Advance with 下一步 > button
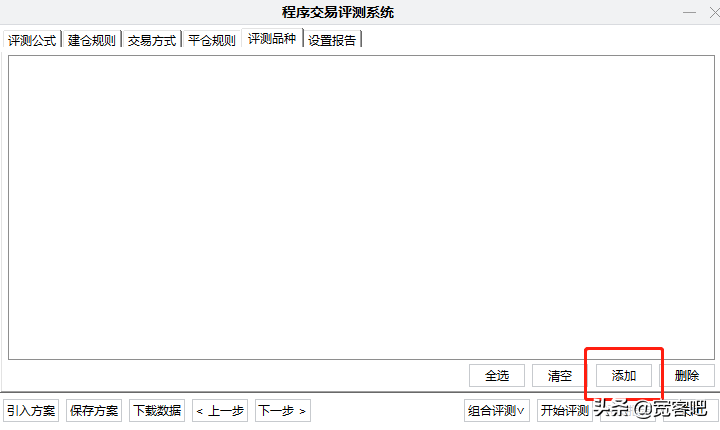The height and width of the screenshot is (430, 720). 283,410
